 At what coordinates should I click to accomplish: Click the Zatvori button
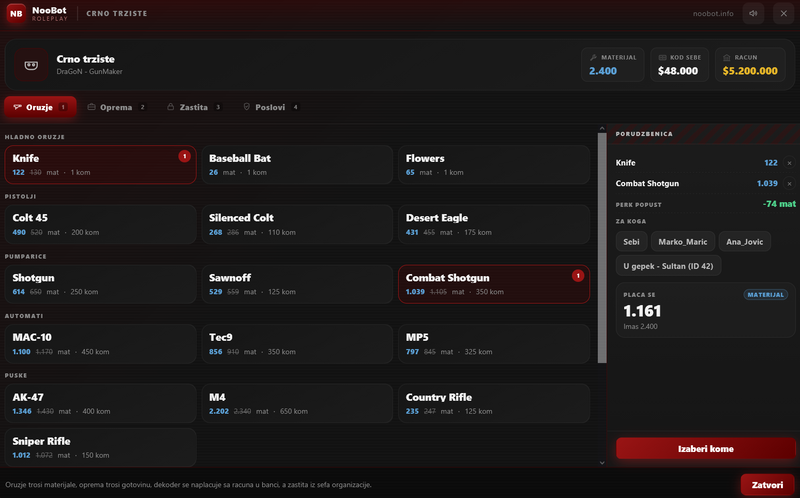[767, 485]
